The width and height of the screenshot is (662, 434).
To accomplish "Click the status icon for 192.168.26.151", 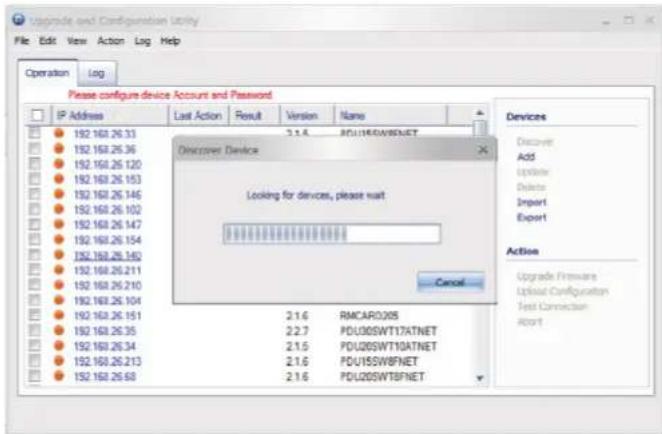I will pyautogui.click(x=59, y=315).
